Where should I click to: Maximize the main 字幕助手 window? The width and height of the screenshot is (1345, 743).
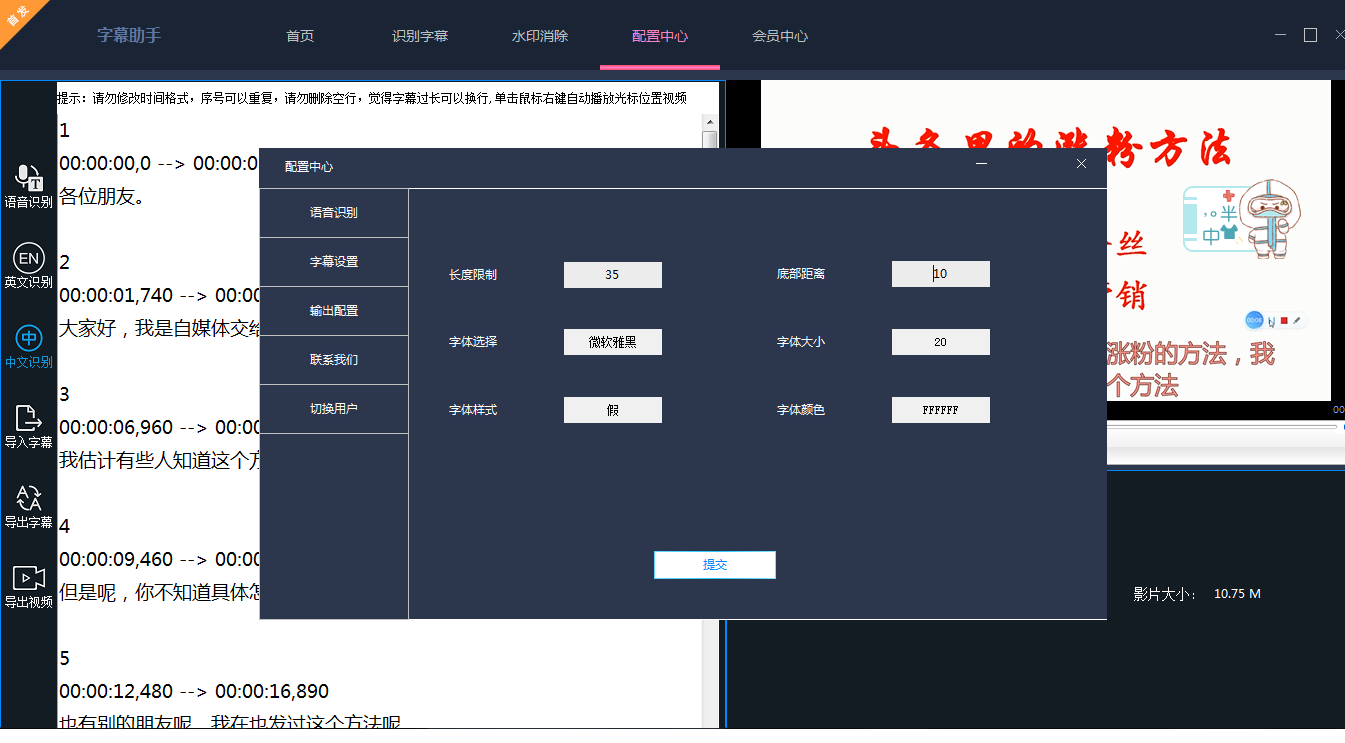tap(1310, 35)
